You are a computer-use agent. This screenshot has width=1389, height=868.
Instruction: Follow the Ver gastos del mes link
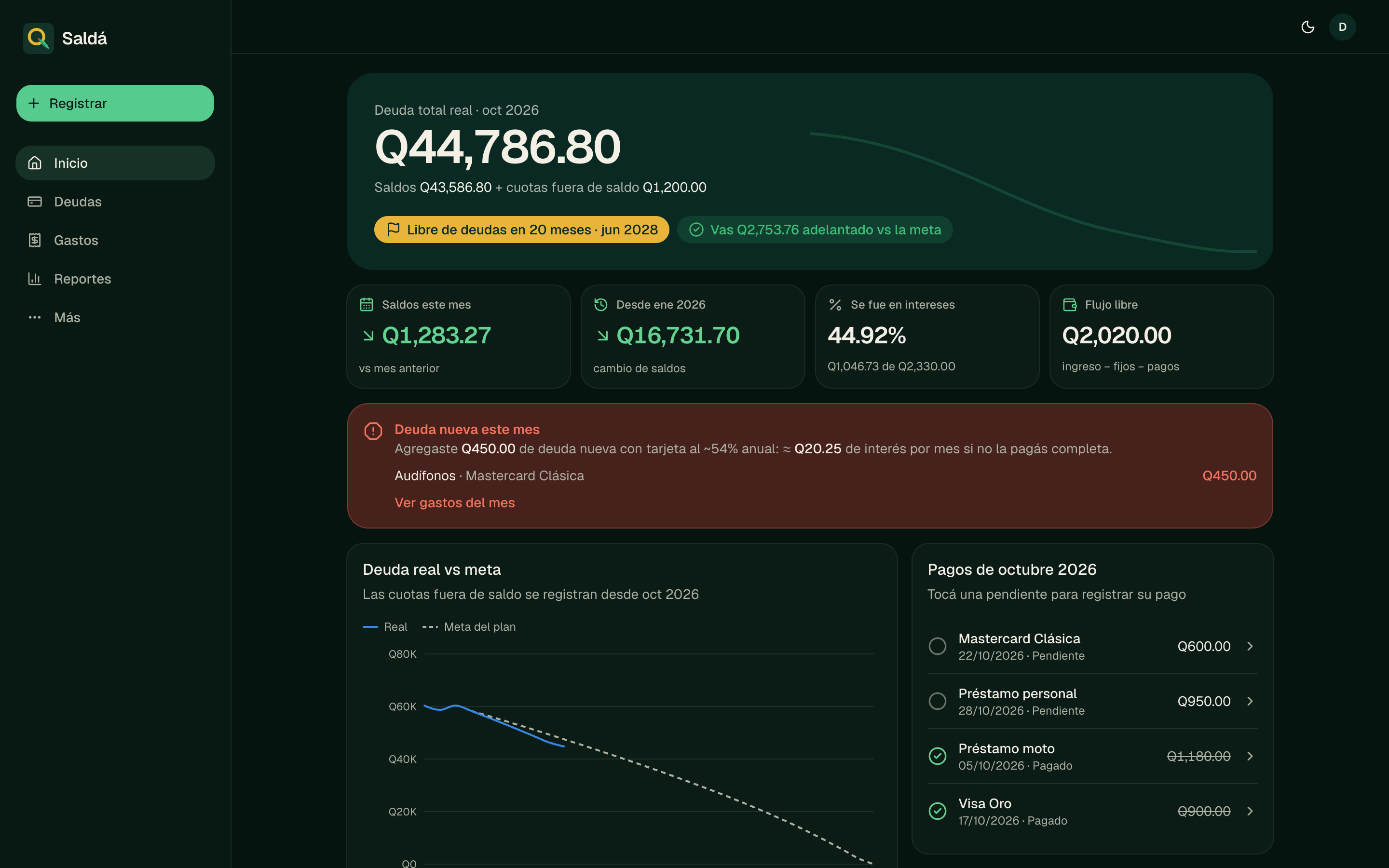pos(455,502)
